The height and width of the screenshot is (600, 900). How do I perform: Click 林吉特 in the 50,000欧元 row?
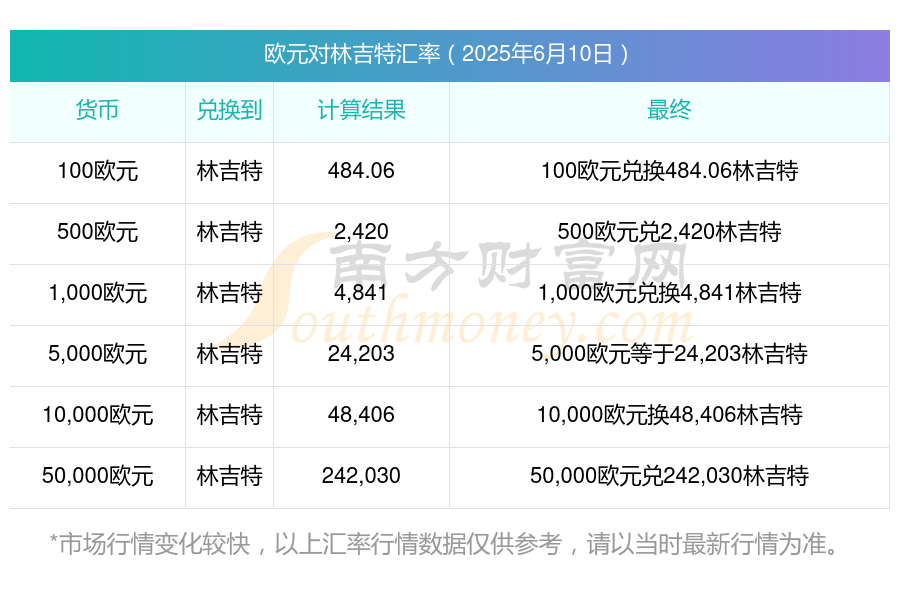[229, 476]
